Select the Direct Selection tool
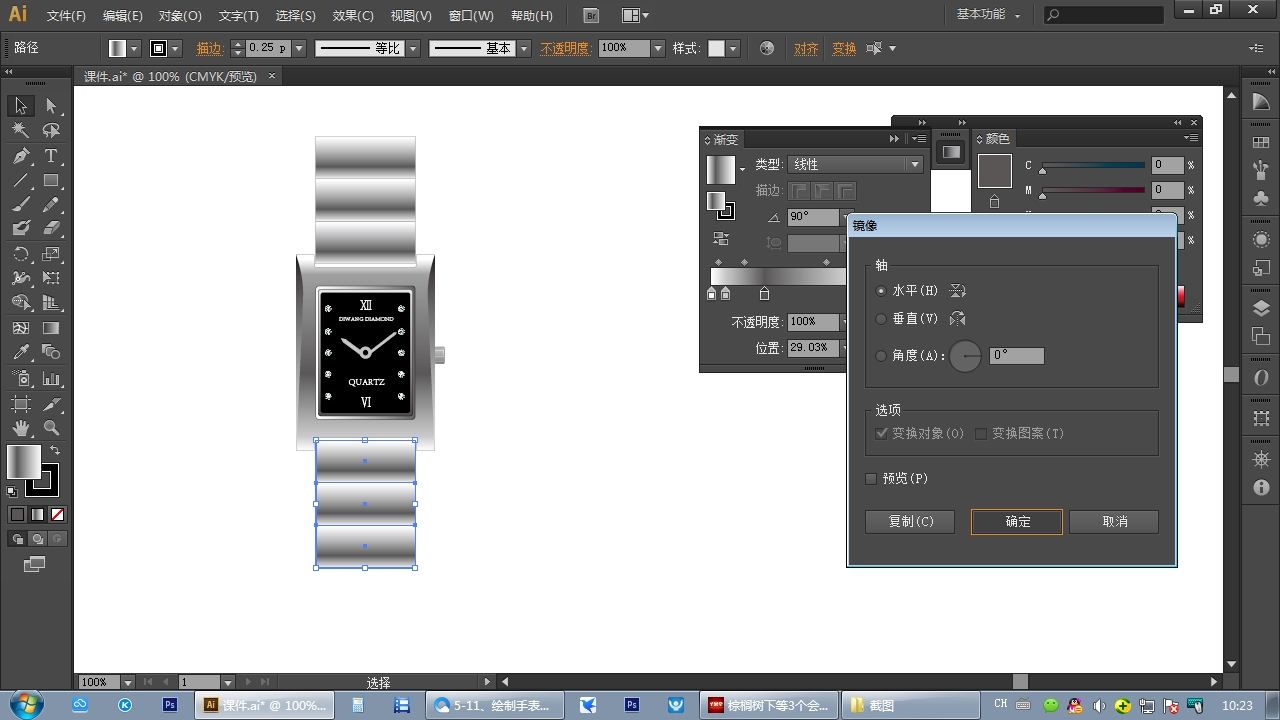The image size is (1280, 720). point(51,106)
